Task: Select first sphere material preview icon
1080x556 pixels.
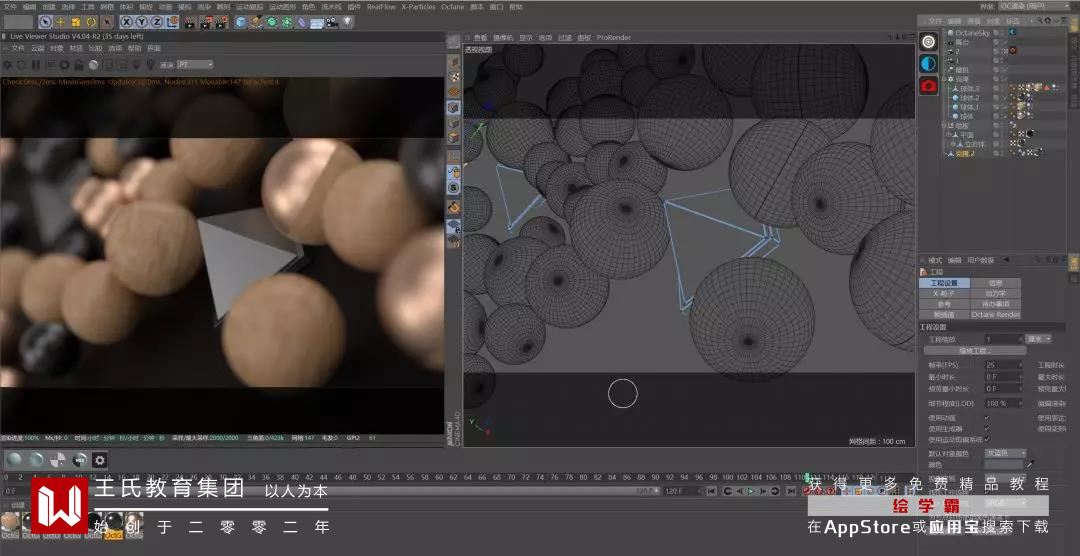Action: 14,460
